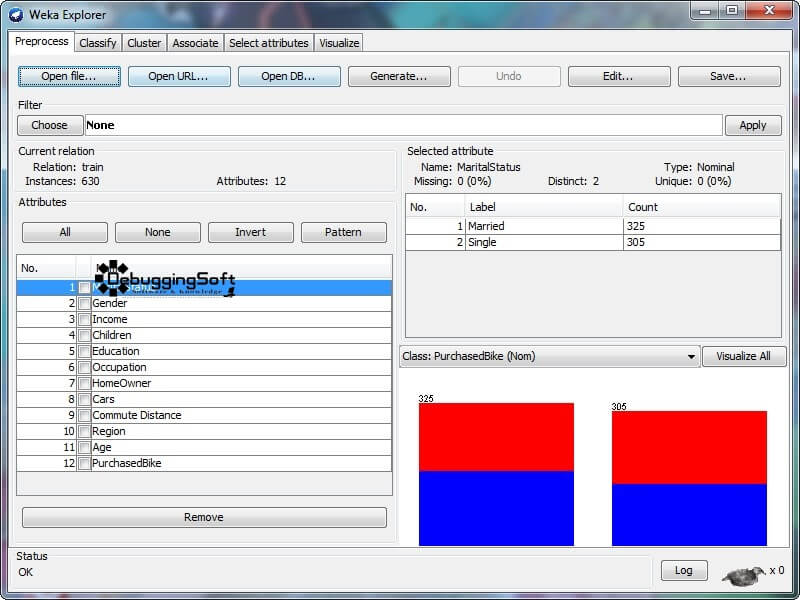Open the Pattern selection button

343,232
